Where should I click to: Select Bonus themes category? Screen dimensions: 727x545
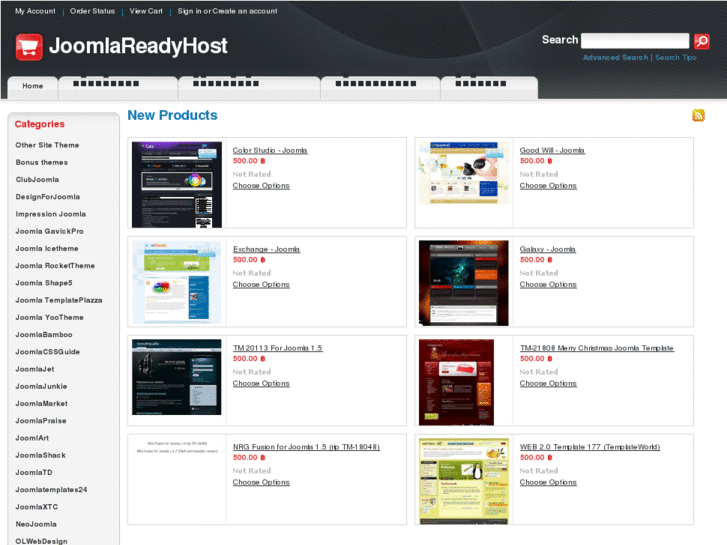tap(42, 162)
